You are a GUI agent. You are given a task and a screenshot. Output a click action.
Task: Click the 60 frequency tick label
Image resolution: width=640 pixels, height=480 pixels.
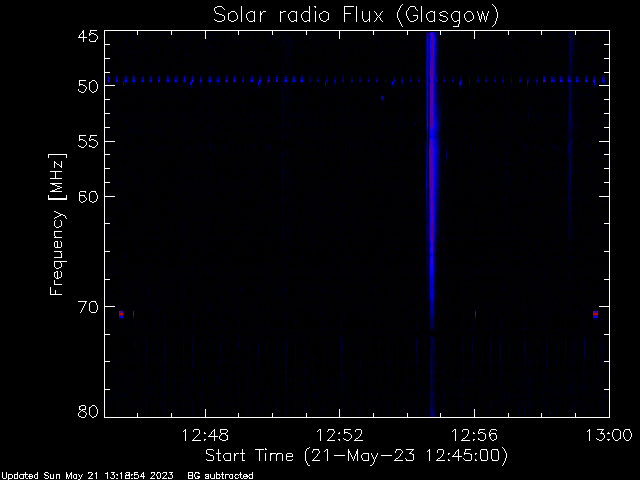(x=88, y=197)
